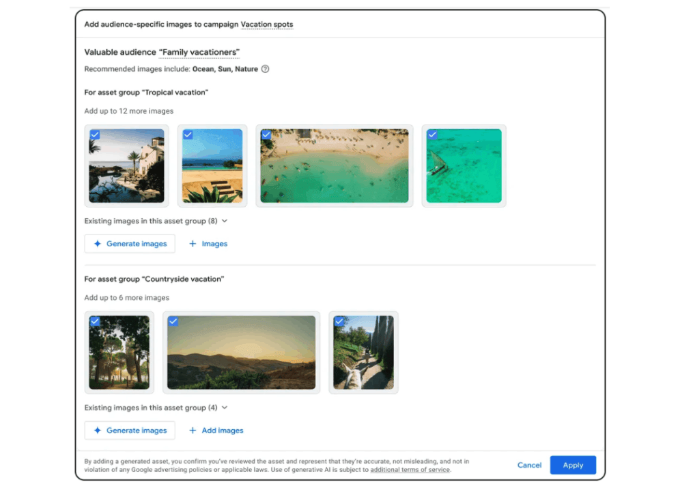
Task: Click "Ocean, Sun, Nature" recommended keywords
Action: click(x=225, y=69)
